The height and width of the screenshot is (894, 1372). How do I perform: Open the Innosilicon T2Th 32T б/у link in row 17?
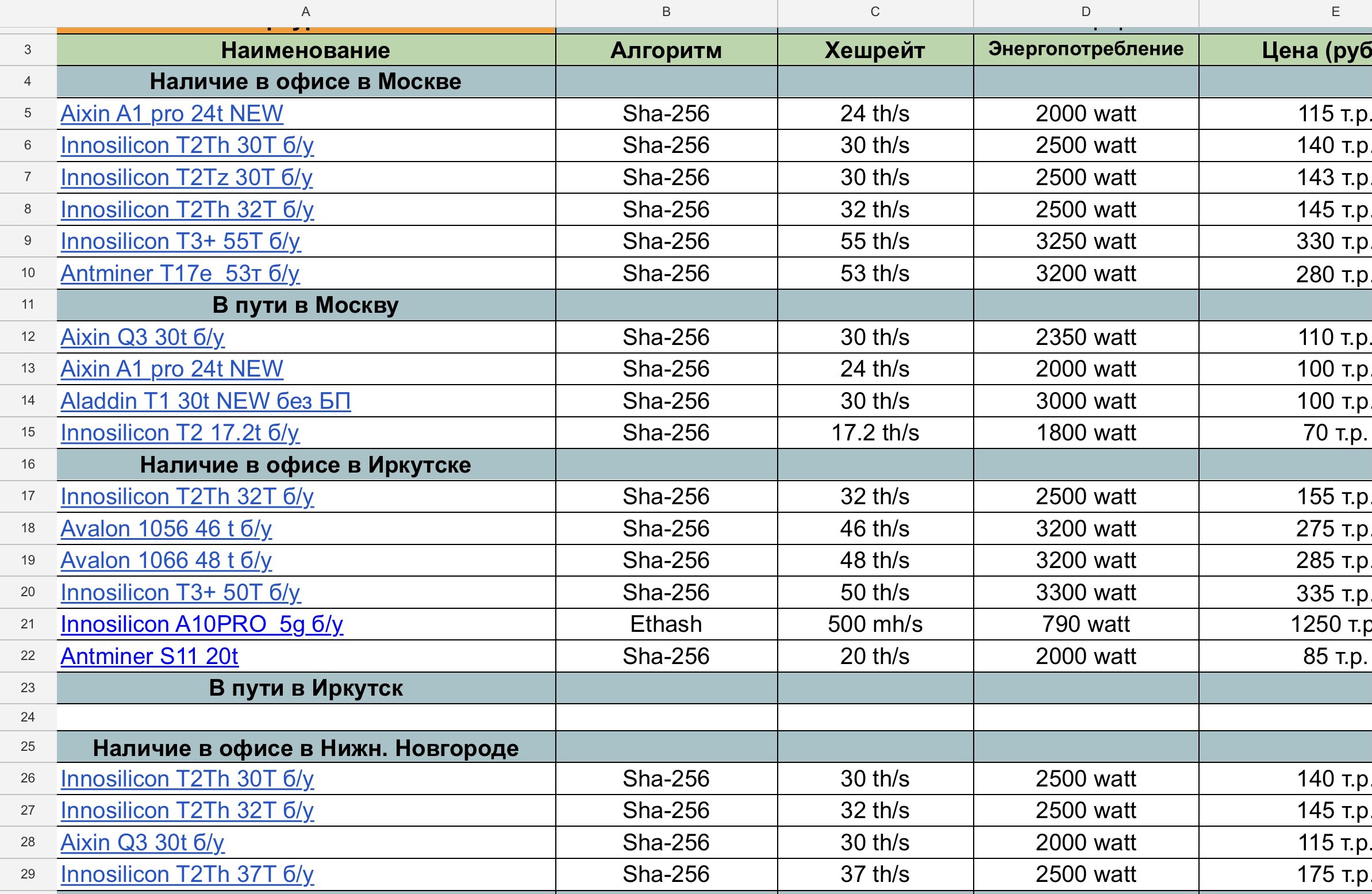click(x=187, y=497)
